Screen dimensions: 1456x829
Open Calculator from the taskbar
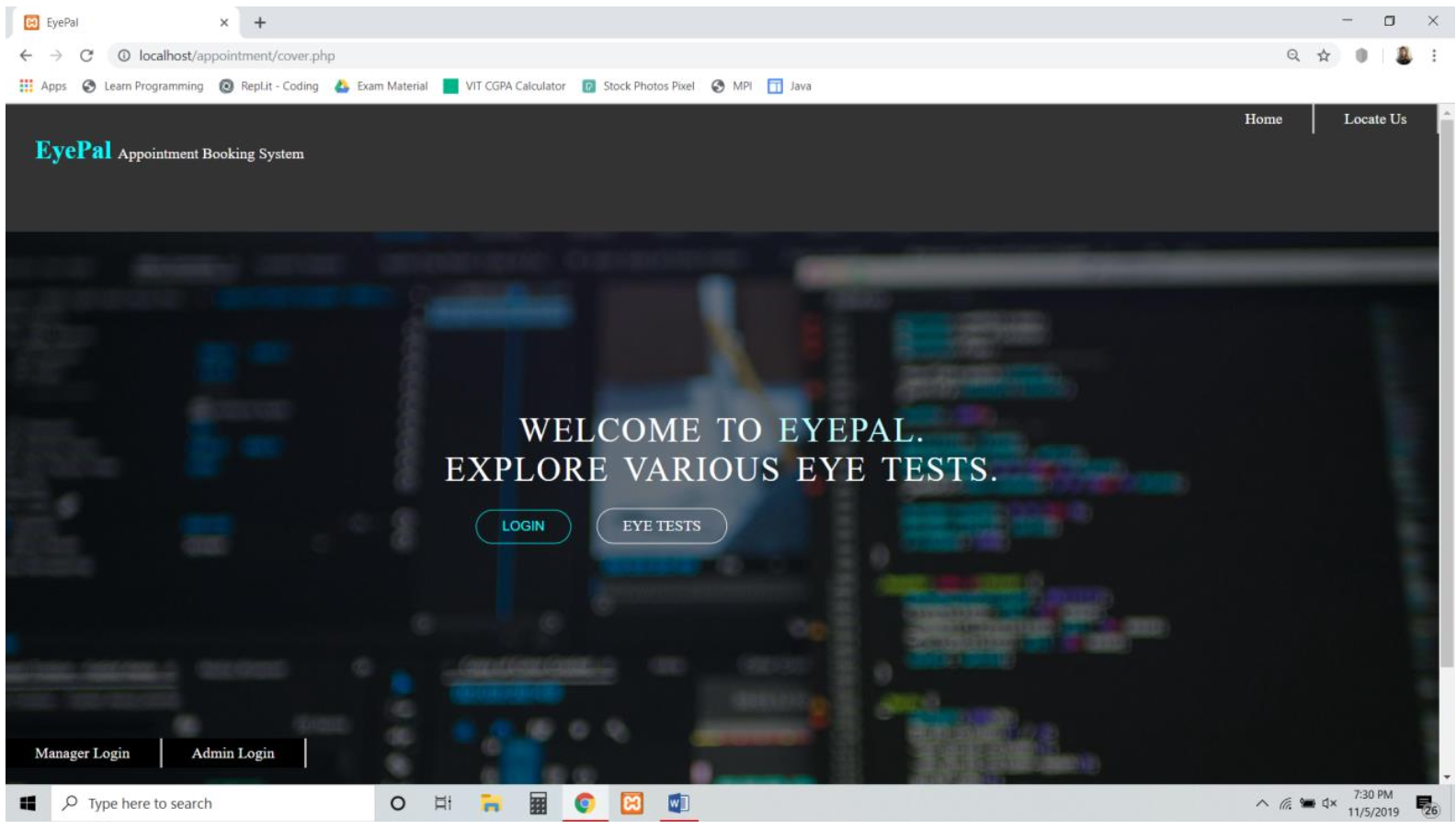538,803
